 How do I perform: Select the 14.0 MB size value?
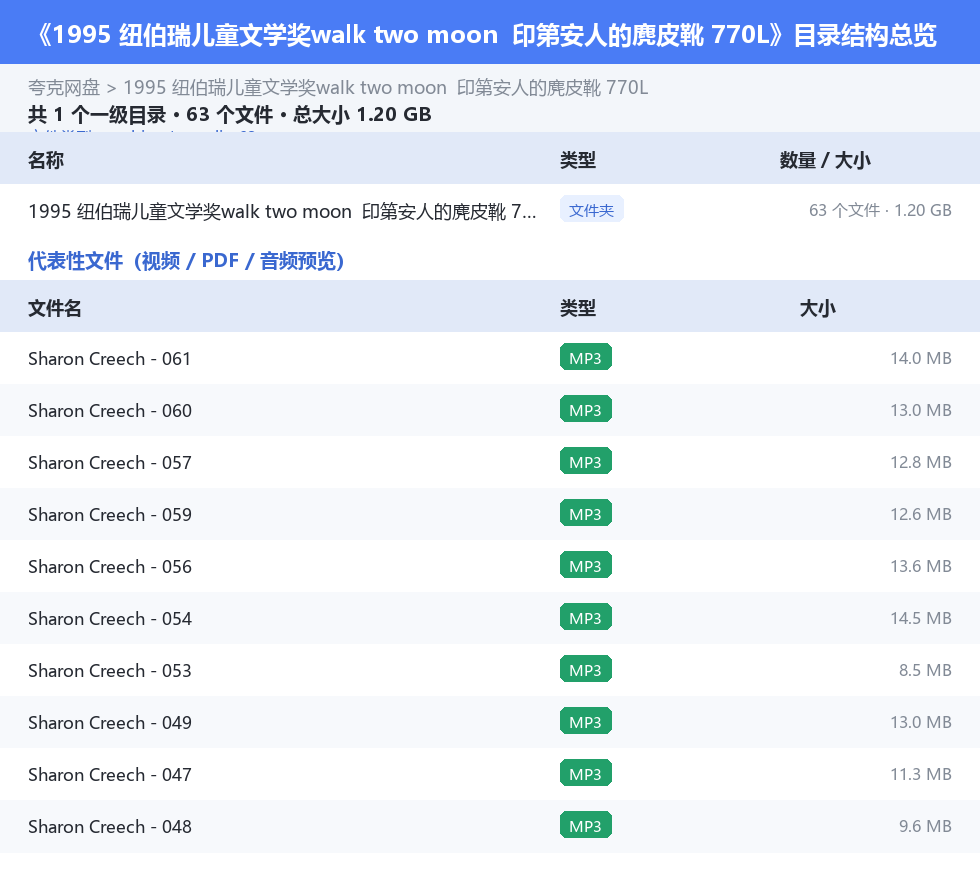[x=921, y=358]
